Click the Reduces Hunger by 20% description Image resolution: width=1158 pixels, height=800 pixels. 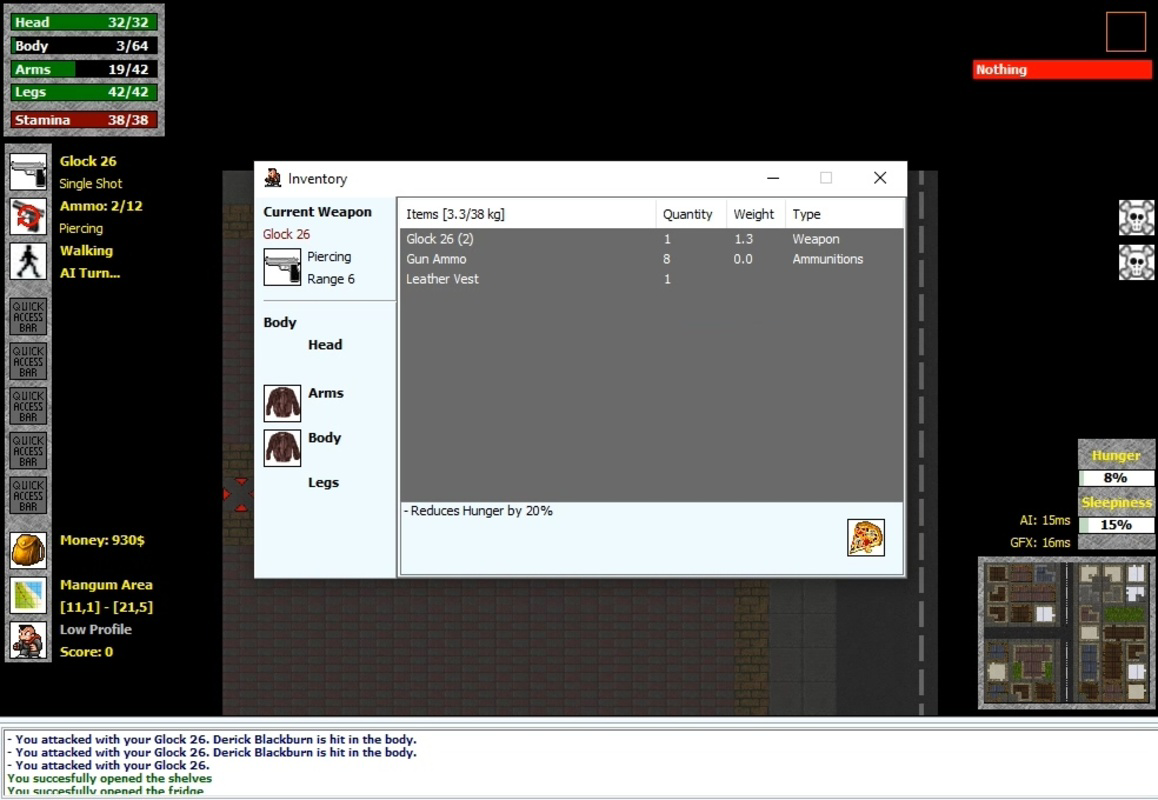[479, 511]
